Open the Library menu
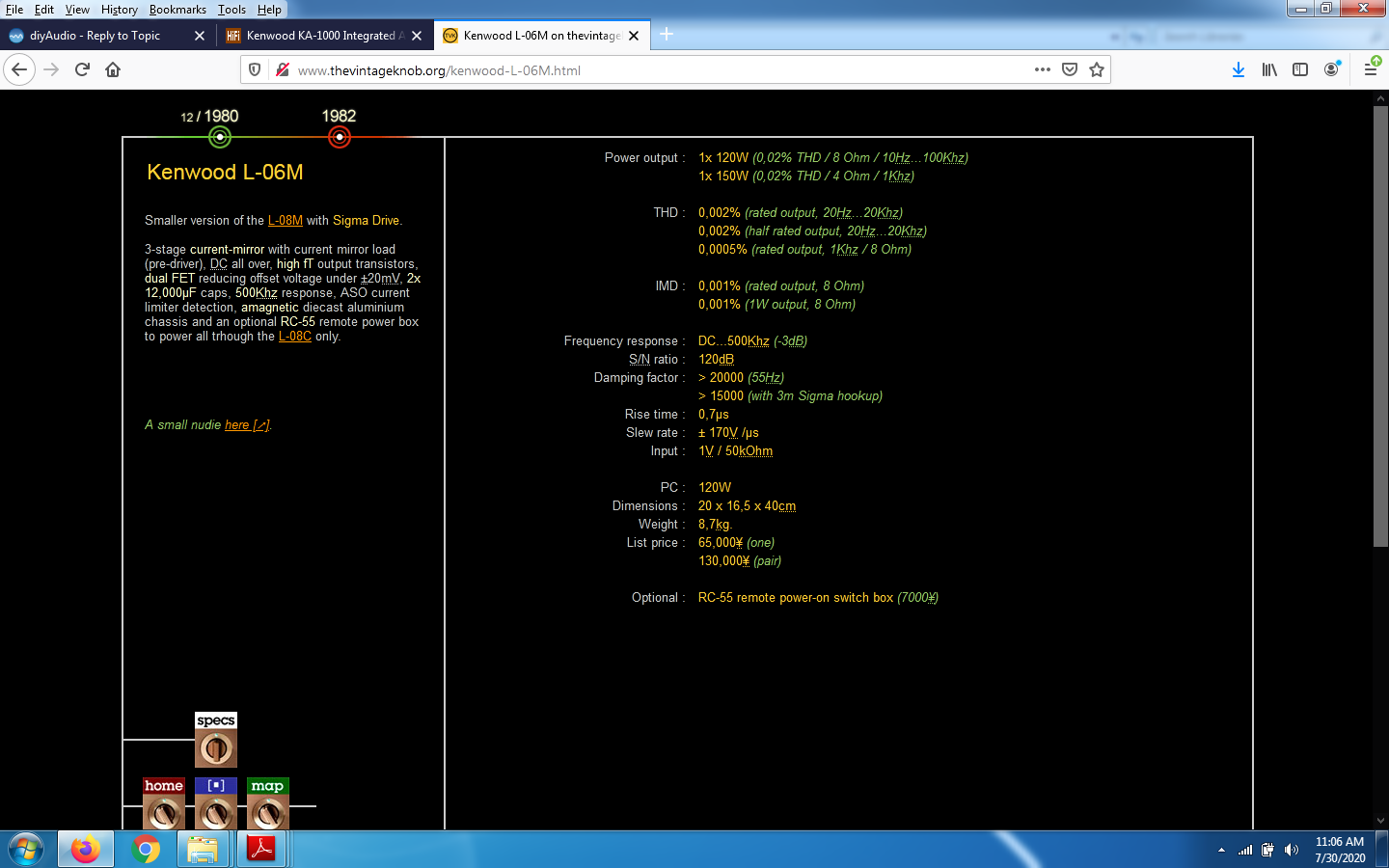This screenshot has height=868, width=1389. 1269,69
